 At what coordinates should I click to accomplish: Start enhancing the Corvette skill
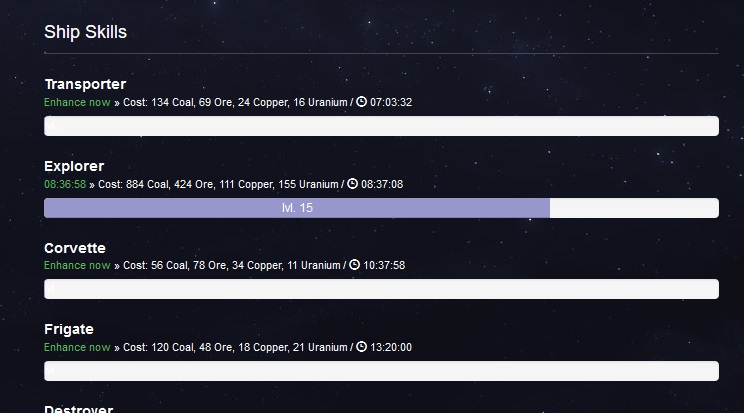point(77,265)
